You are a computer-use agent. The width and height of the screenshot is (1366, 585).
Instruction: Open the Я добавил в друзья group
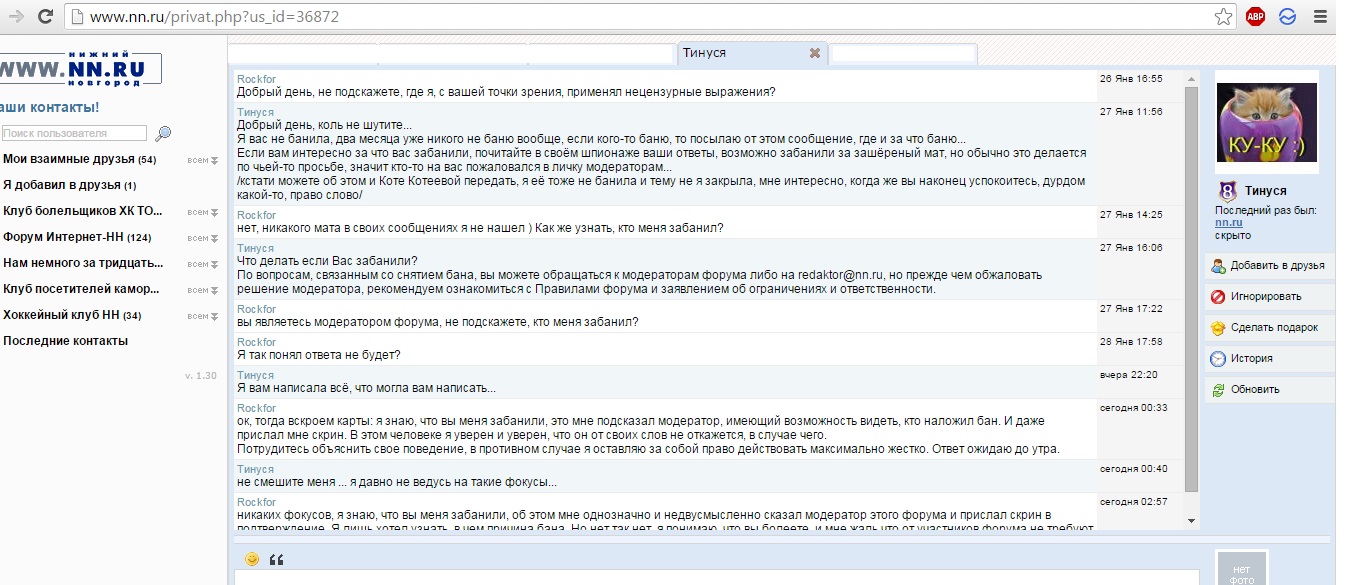(62, 185)
